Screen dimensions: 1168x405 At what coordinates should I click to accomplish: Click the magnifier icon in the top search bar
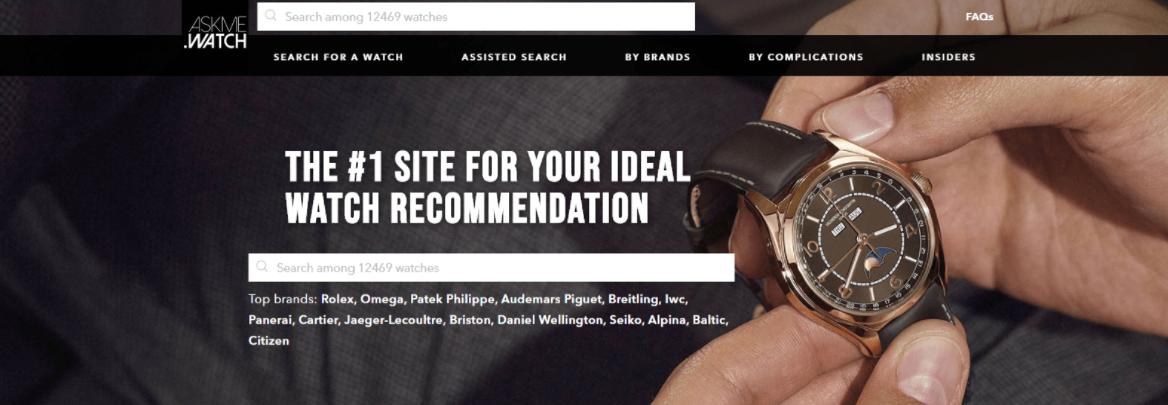tap(271, 16)
